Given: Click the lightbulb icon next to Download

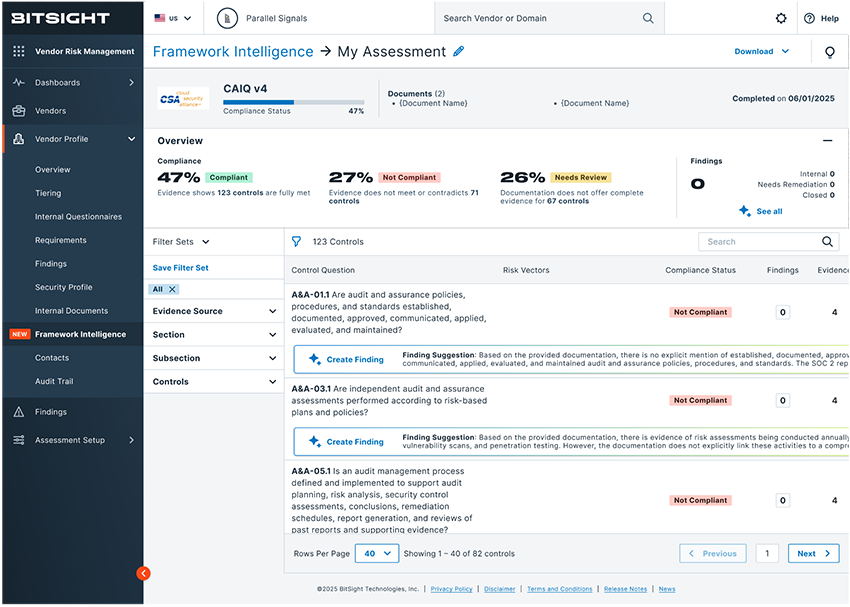Looking at the screenshot, I should click(829, 52).
